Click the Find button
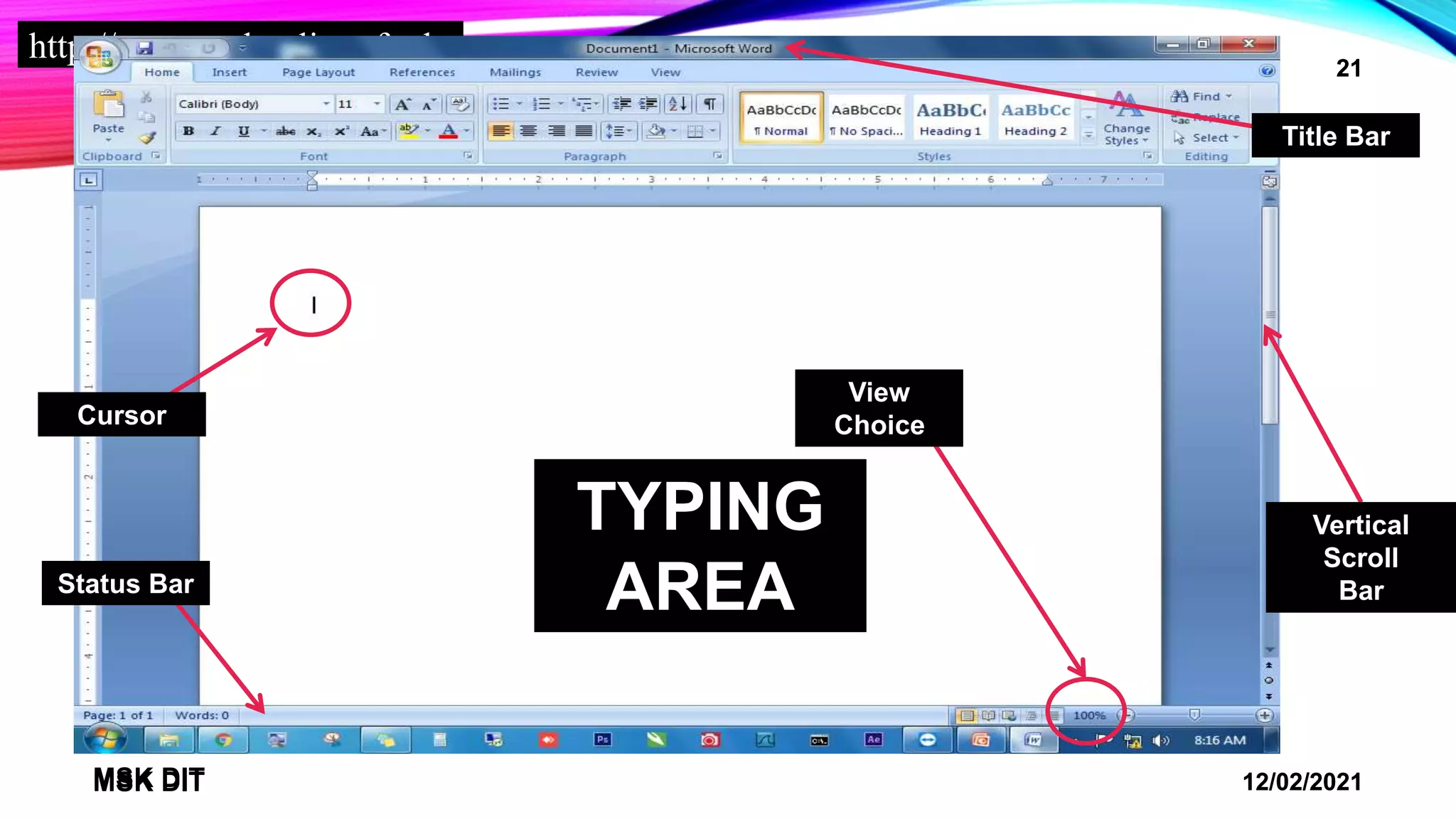Viewport: 1456px width, 819px height. (1201, 96)
